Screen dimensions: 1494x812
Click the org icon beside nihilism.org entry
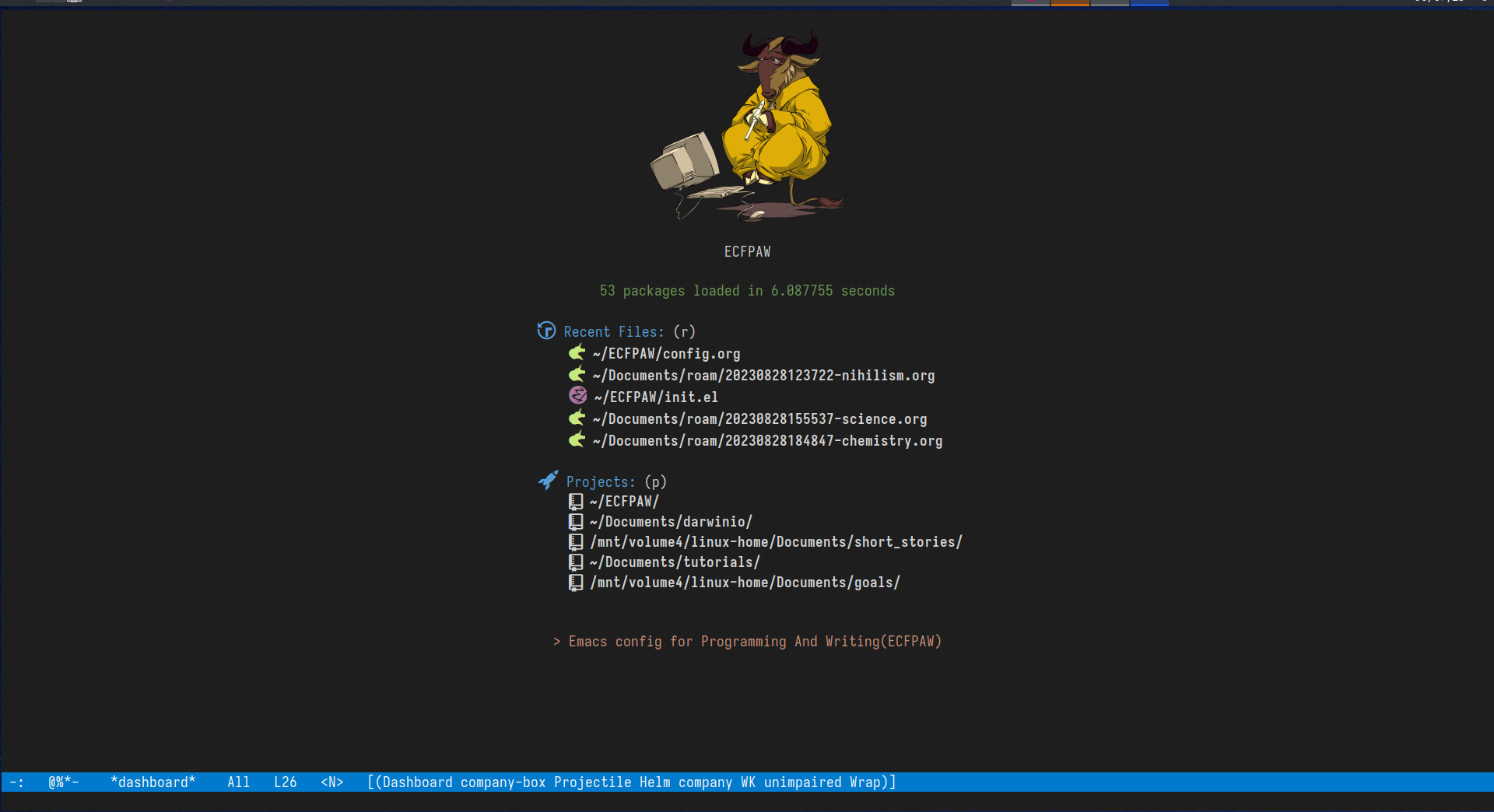[577, 375]
